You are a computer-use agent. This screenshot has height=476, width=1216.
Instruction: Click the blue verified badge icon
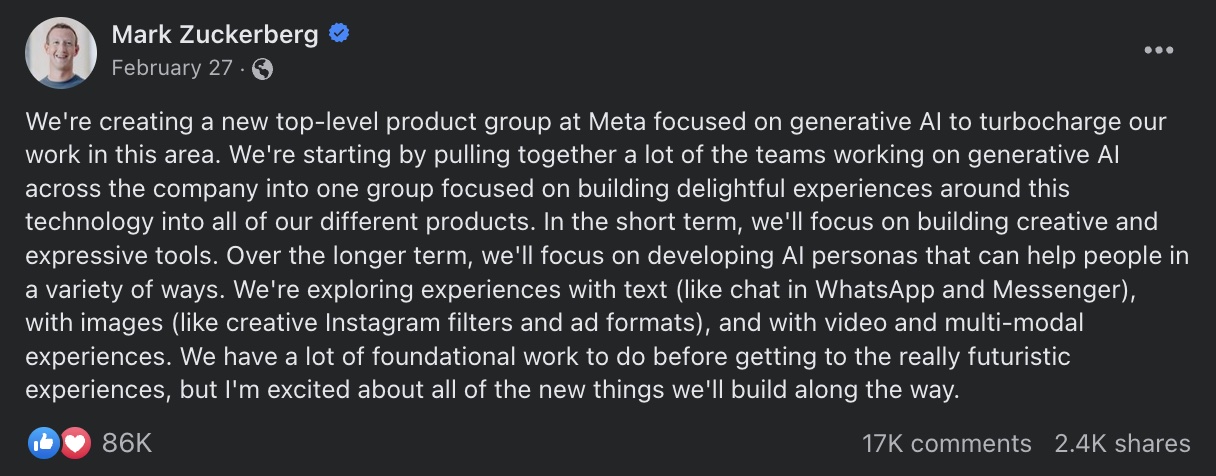[340, 35]
